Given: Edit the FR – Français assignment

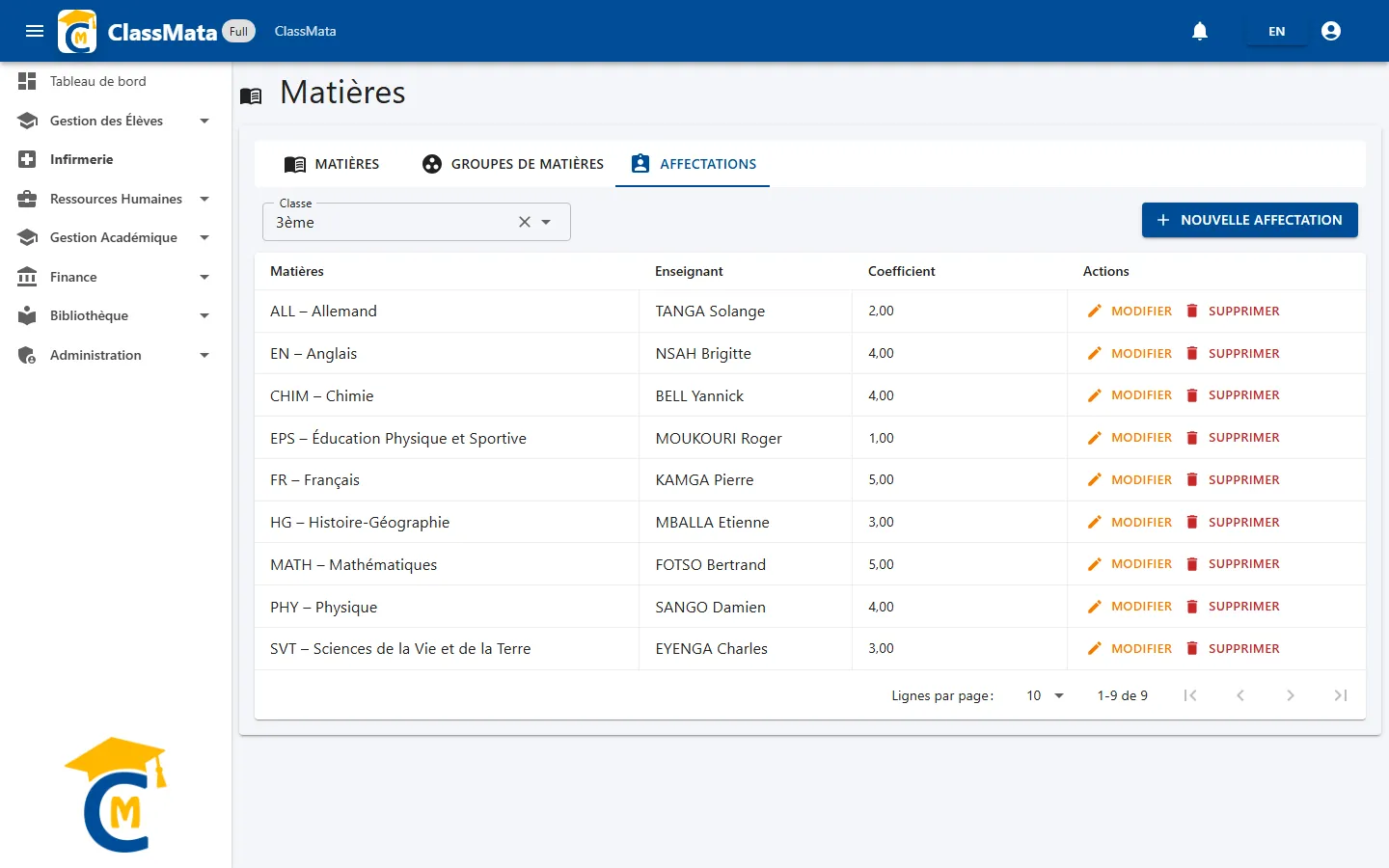Looking at the screenshot, I should pos(1130,479).
